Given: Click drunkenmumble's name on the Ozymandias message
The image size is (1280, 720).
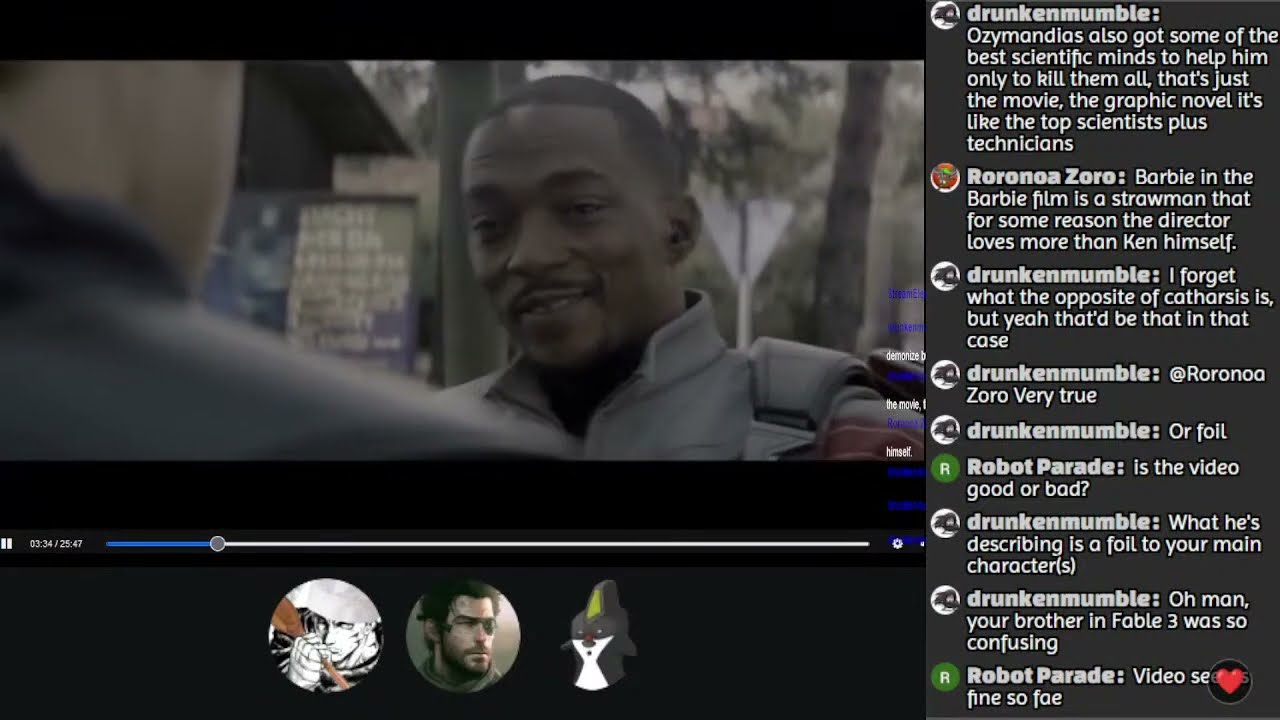Looking at the screenshot, I should 1064,14.
